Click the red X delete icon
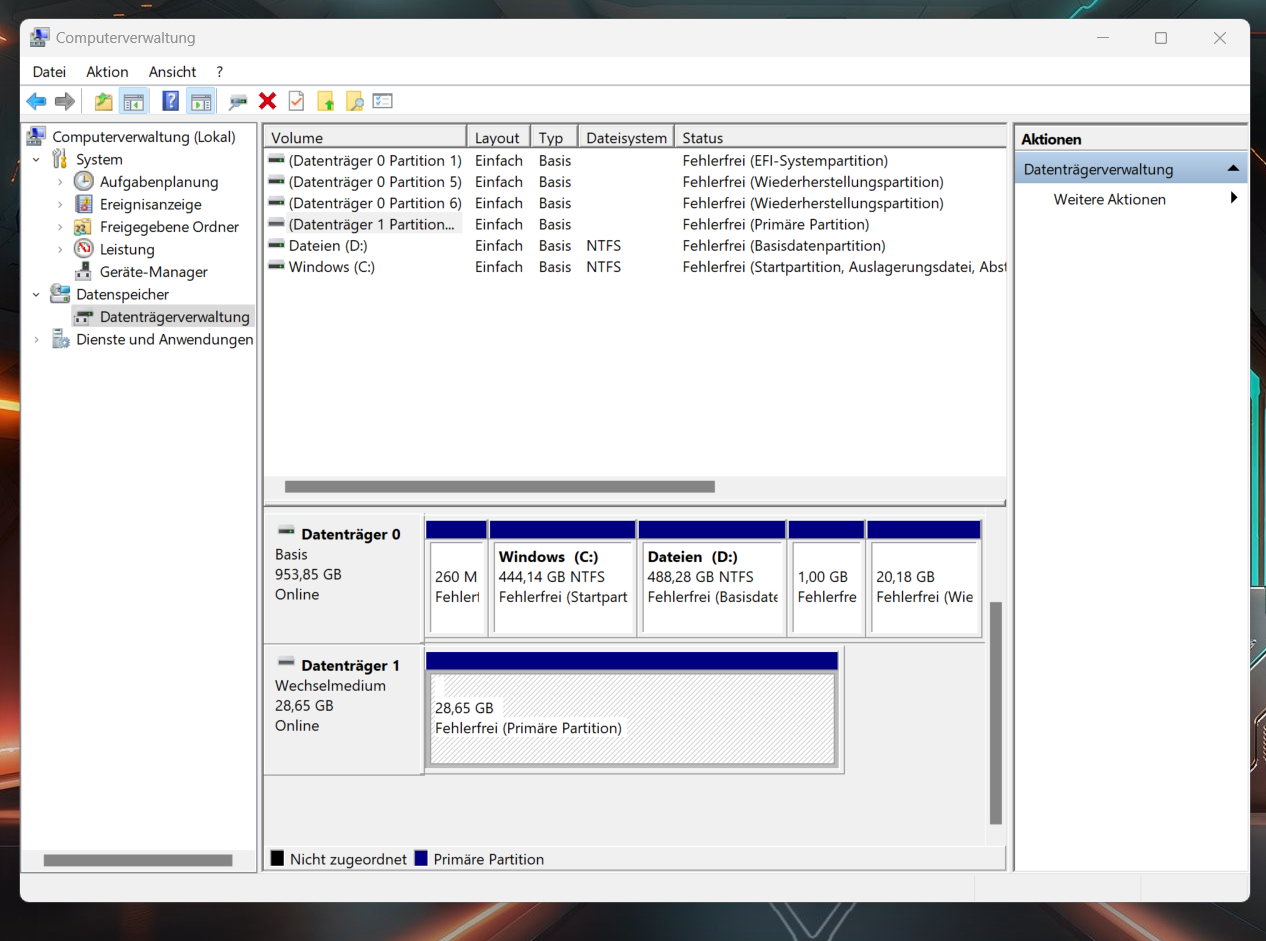Screen dimensions: 1266x941 click(x=268, y=100)
